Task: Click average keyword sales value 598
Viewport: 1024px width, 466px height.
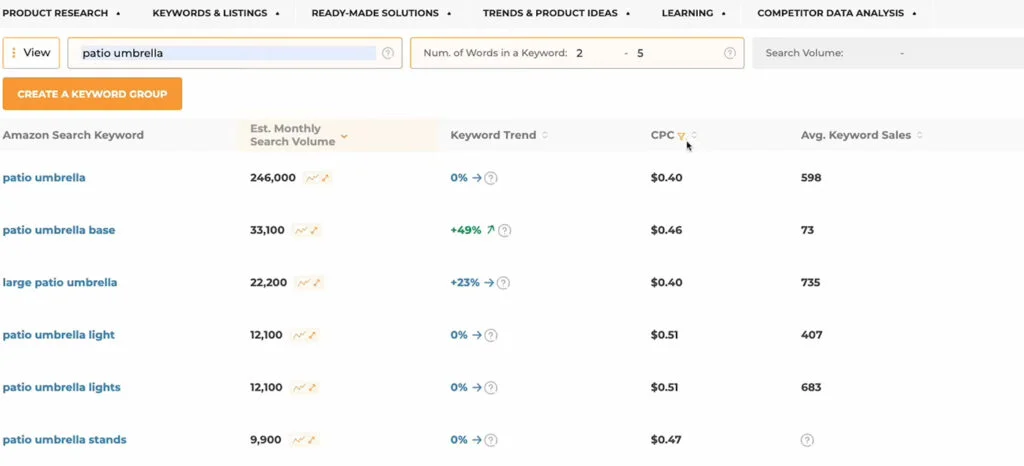Action: coord(811,178)
